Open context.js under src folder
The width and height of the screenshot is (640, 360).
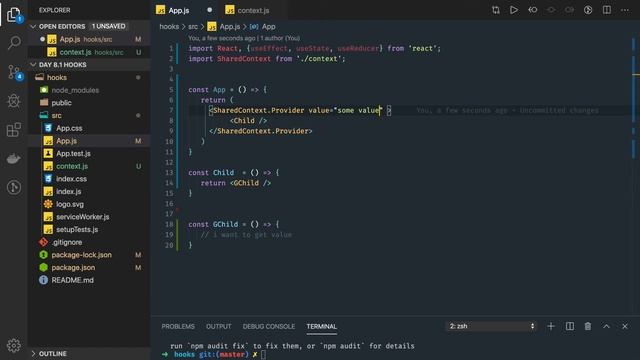tap(89, 166)
